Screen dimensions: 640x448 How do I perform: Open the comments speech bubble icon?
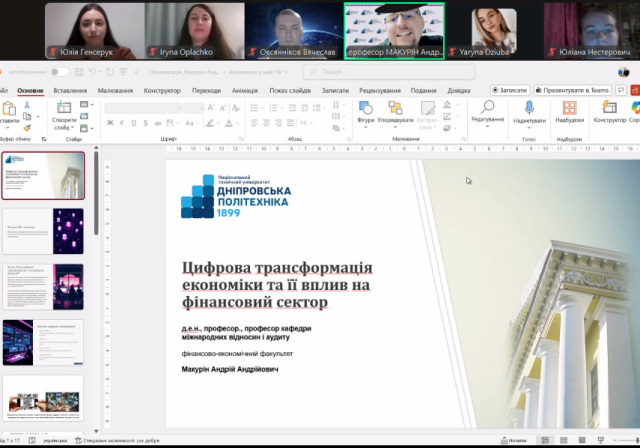tap(620, 90)
